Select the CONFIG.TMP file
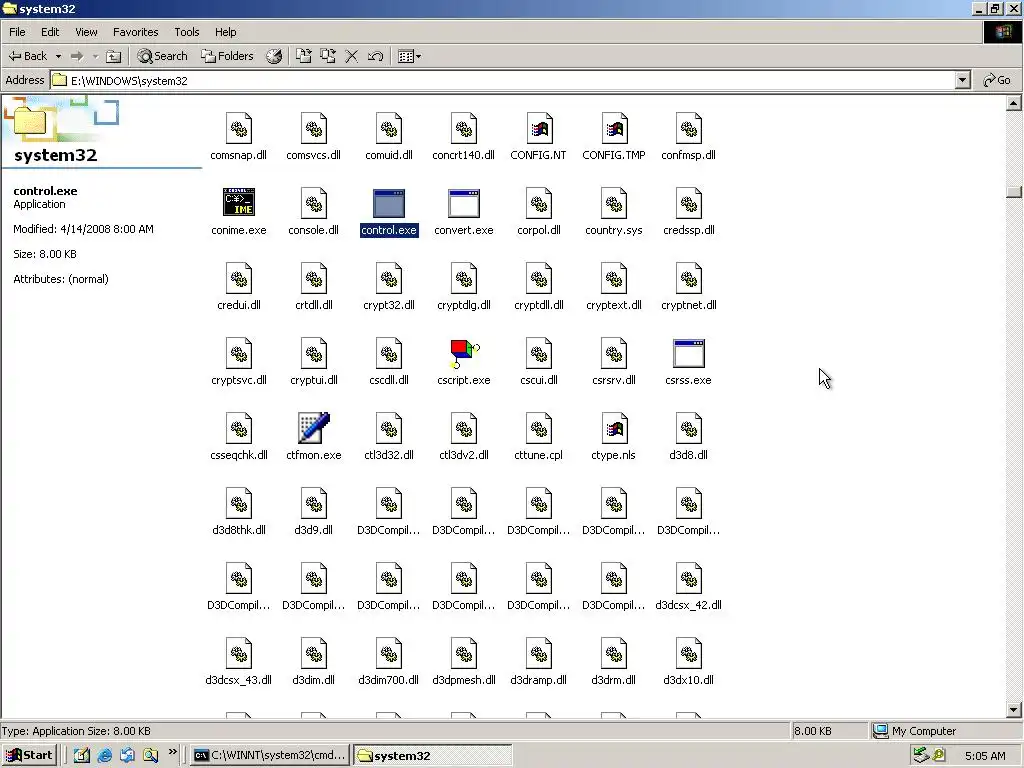 (614, 136)
